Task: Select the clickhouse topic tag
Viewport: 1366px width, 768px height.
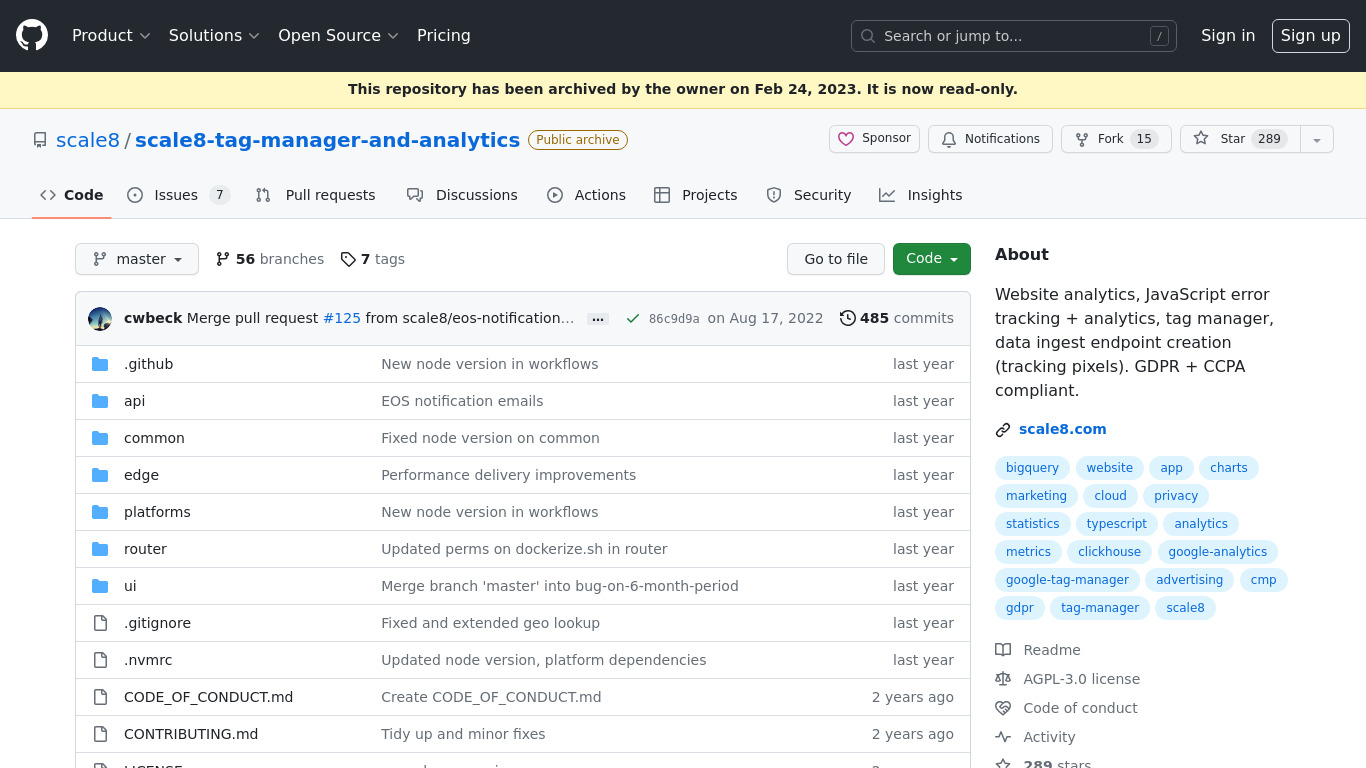Action: pyautogui.click(x=1109, y=552)
